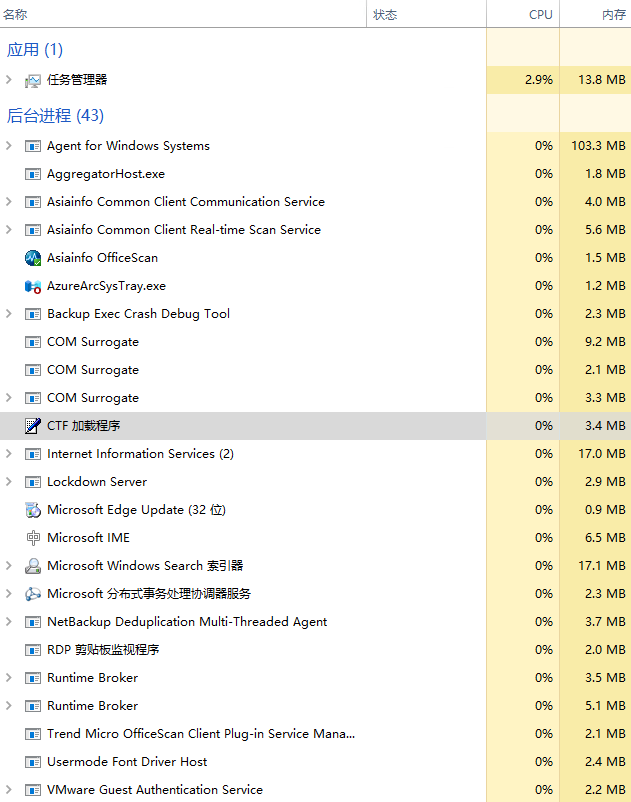
Task: Click the 2.9% CPU value
Action: [539, 80]
